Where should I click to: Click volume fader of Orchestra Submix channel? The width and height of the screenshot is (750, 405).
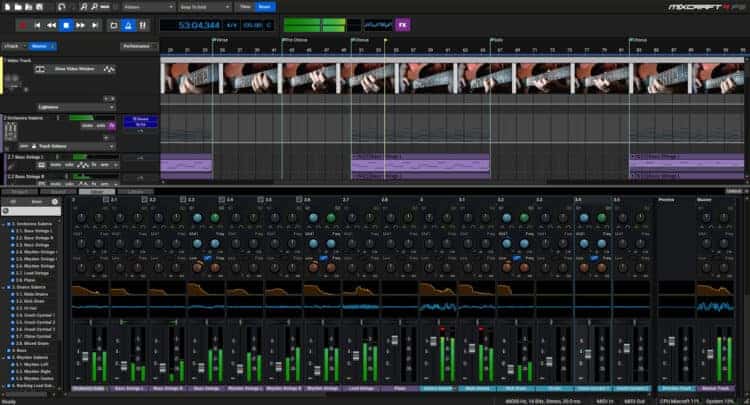(86, 357)
